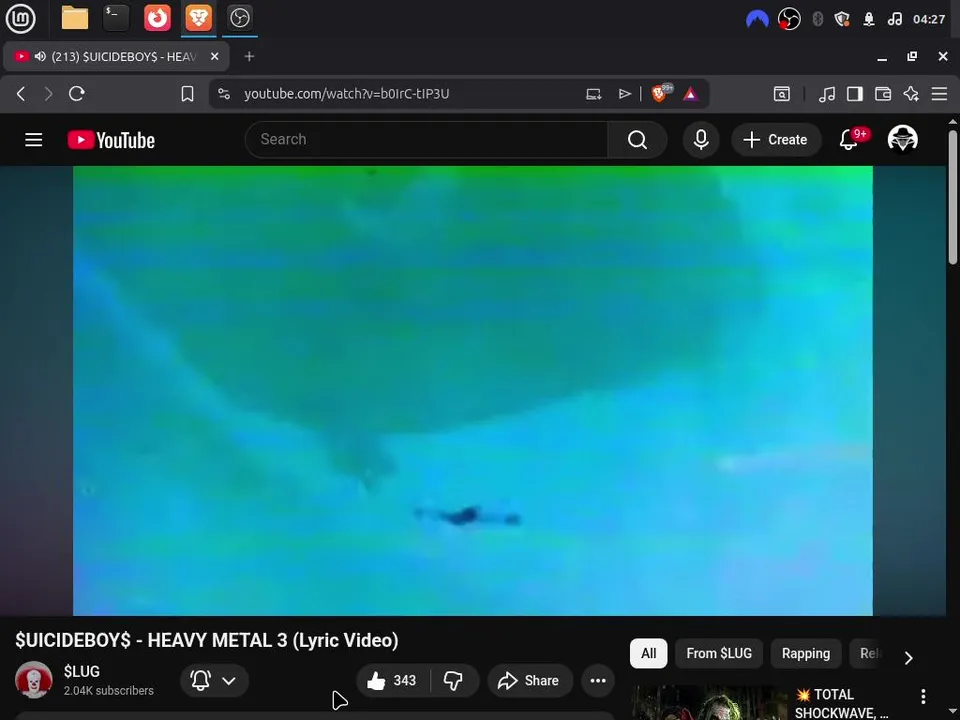
Task: Switch to the $UICIDEBOY$ YouTube tab
Action: [x=116, y=57]
